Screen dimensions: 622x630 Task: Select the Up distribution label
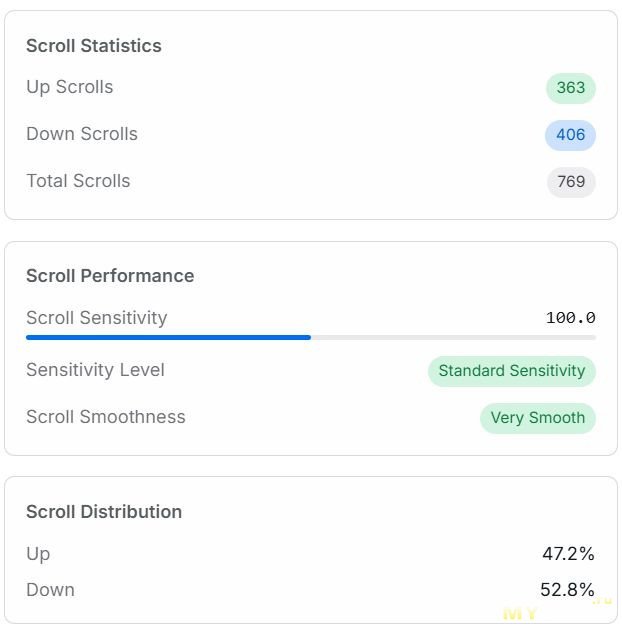38,554
